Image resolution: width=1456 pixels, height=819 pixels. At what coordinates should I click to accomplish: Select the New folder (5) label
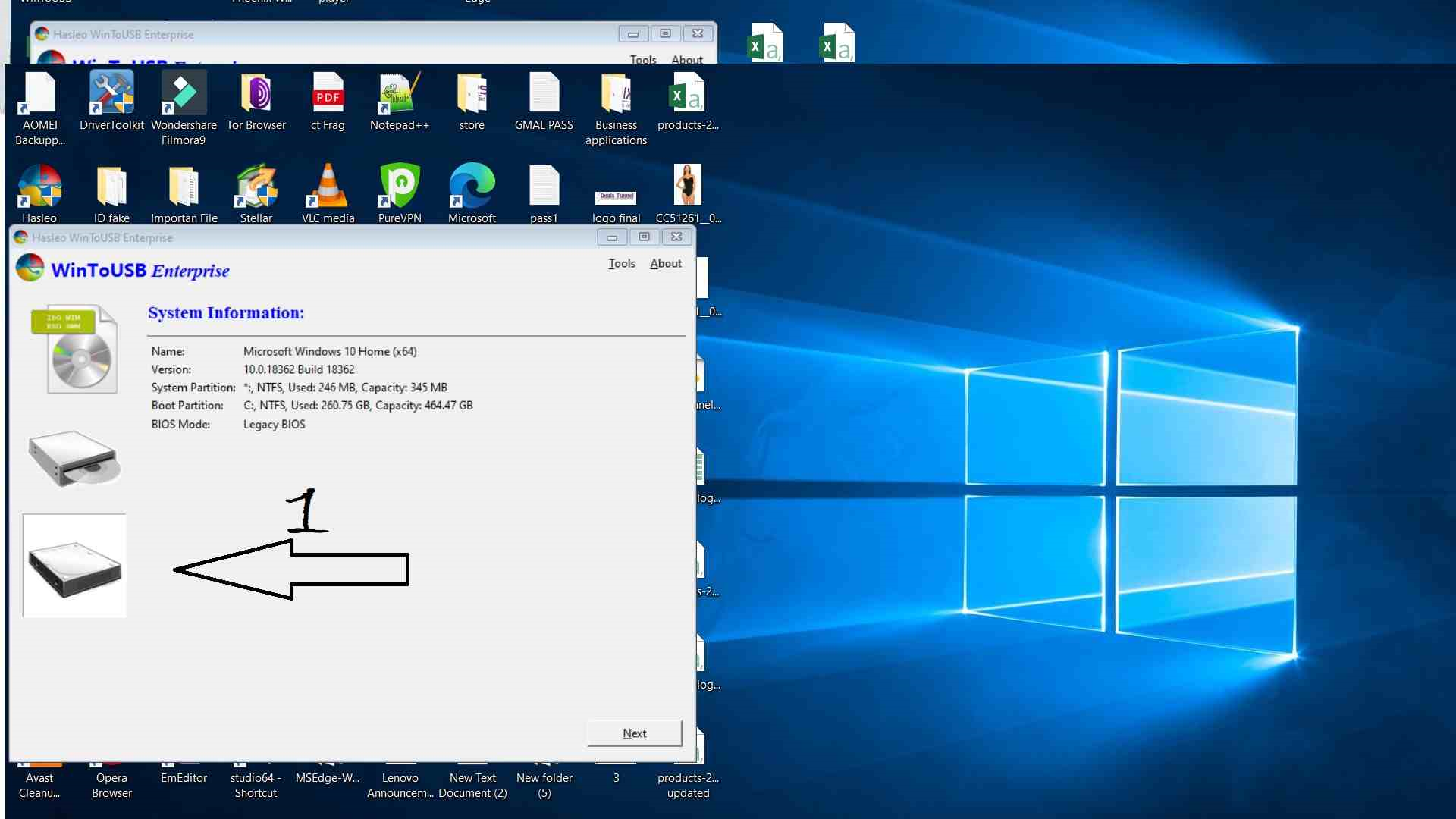tap(544, 786)
